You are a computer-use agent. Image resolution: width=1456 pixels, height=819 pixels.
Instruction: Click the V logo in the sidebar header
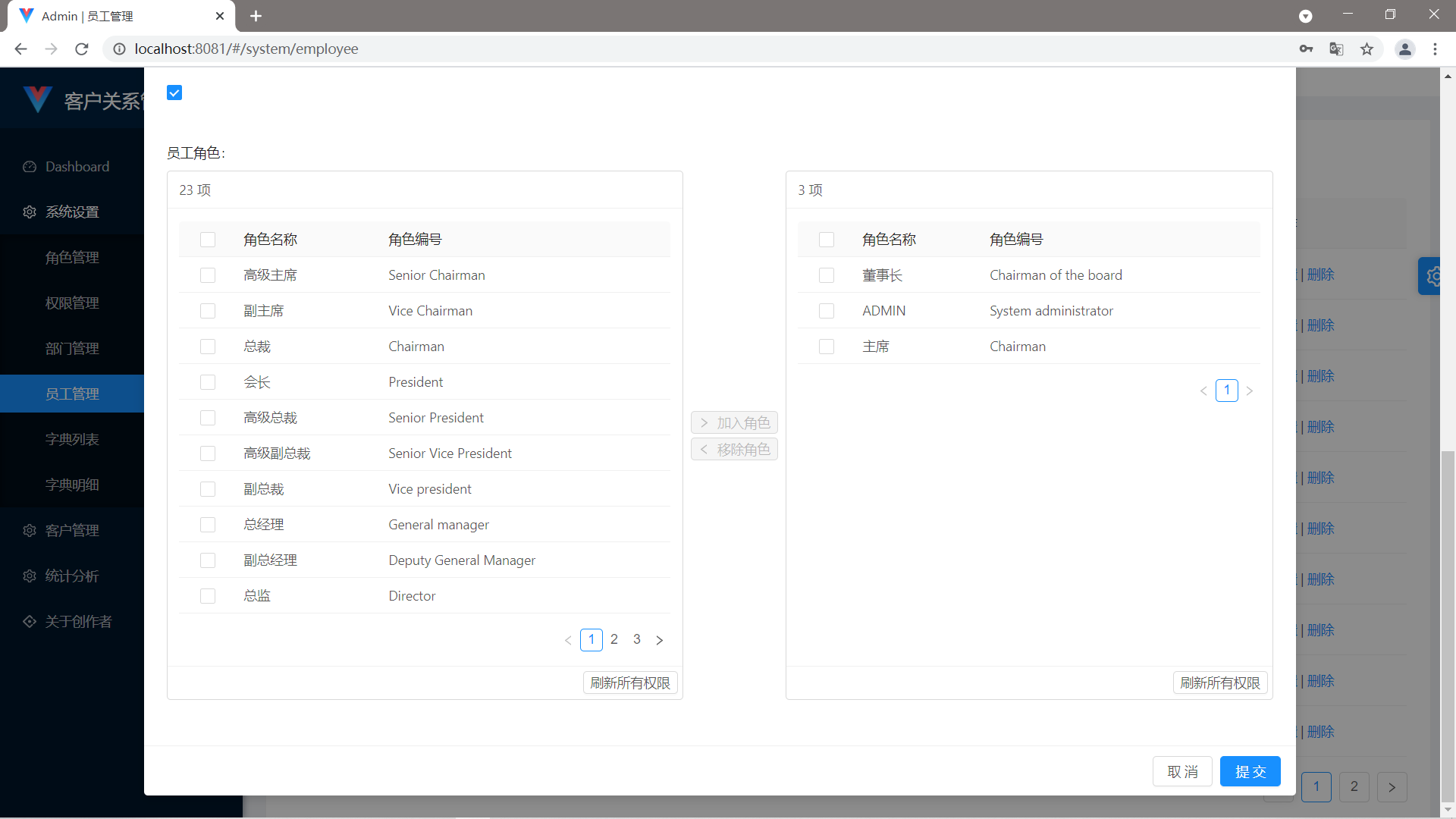pos(36,99)
